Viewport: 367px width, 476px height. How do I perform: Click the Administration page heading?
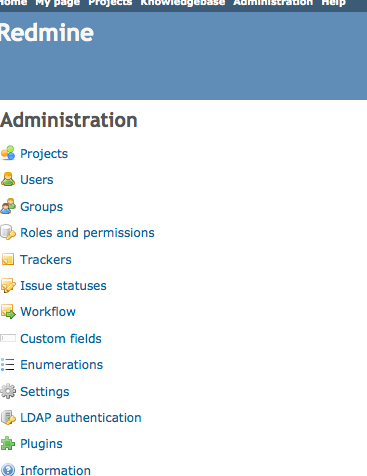(69, 120)
